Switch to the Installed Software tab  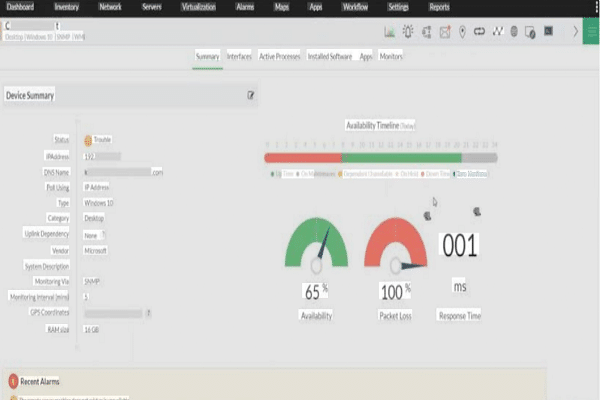coord(330,57)
